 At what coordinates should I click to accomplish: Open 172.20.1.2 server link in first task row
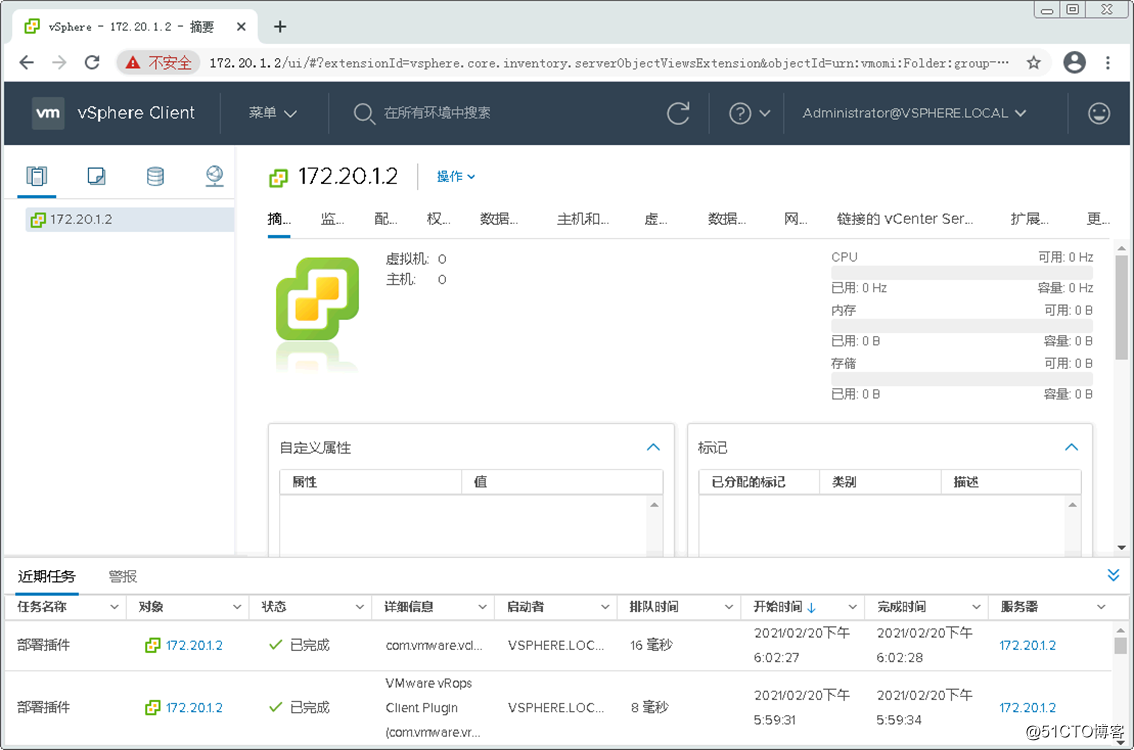pyautogui.click(x=1027, y=645)
